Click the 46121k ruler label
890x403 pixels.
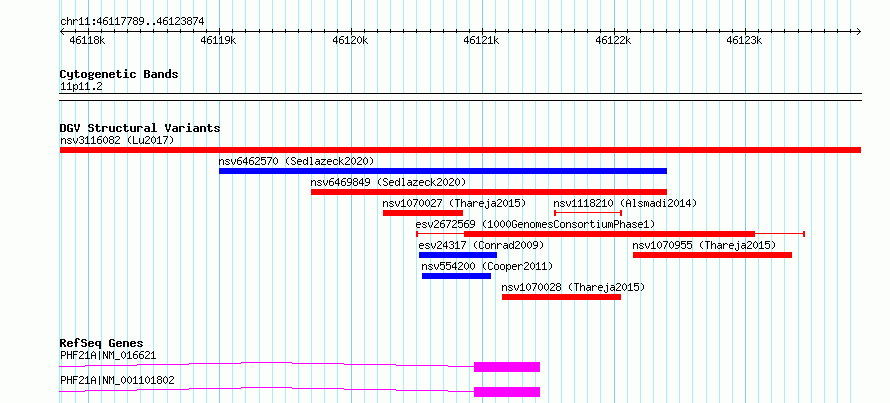tap(481, 41)
